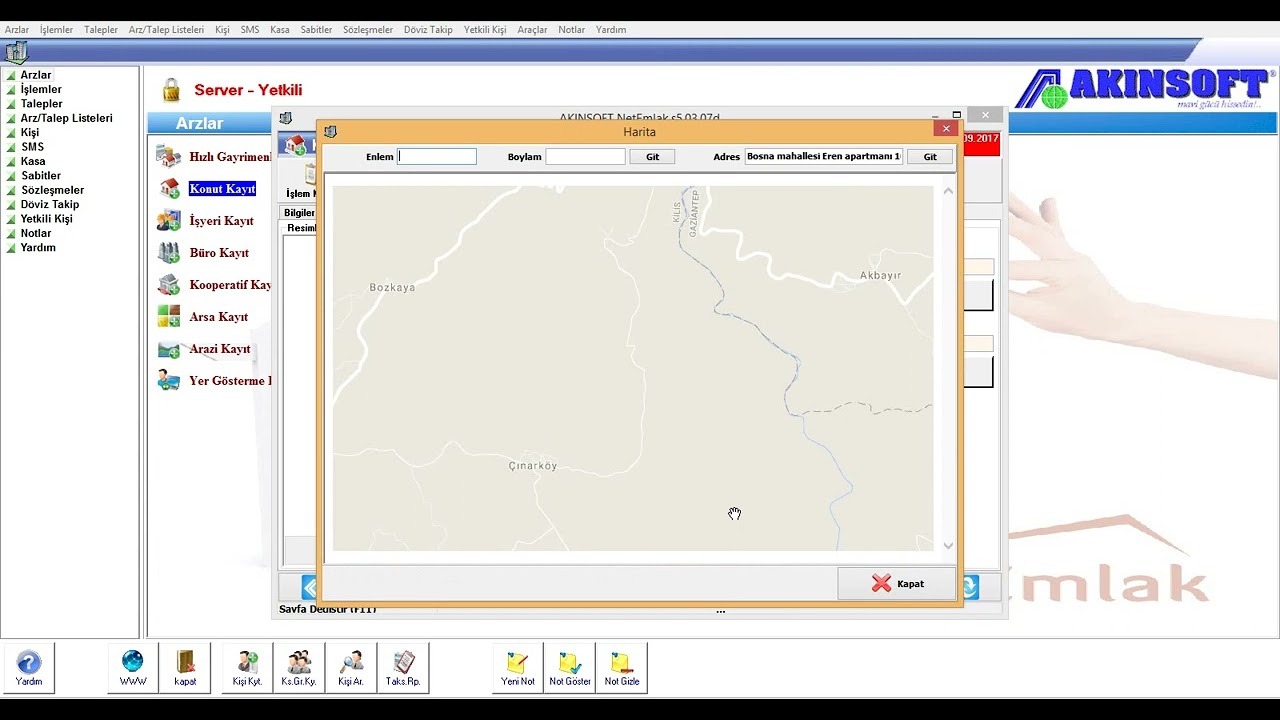Select Notlar in the left tree
This screenshot has width=1280, height=720.
(x=36, y=233)
